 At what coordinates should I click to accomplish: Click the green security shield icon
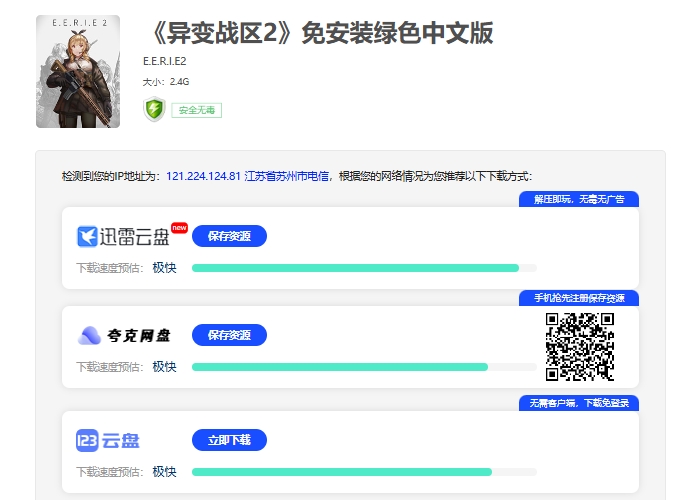point(154,109)
